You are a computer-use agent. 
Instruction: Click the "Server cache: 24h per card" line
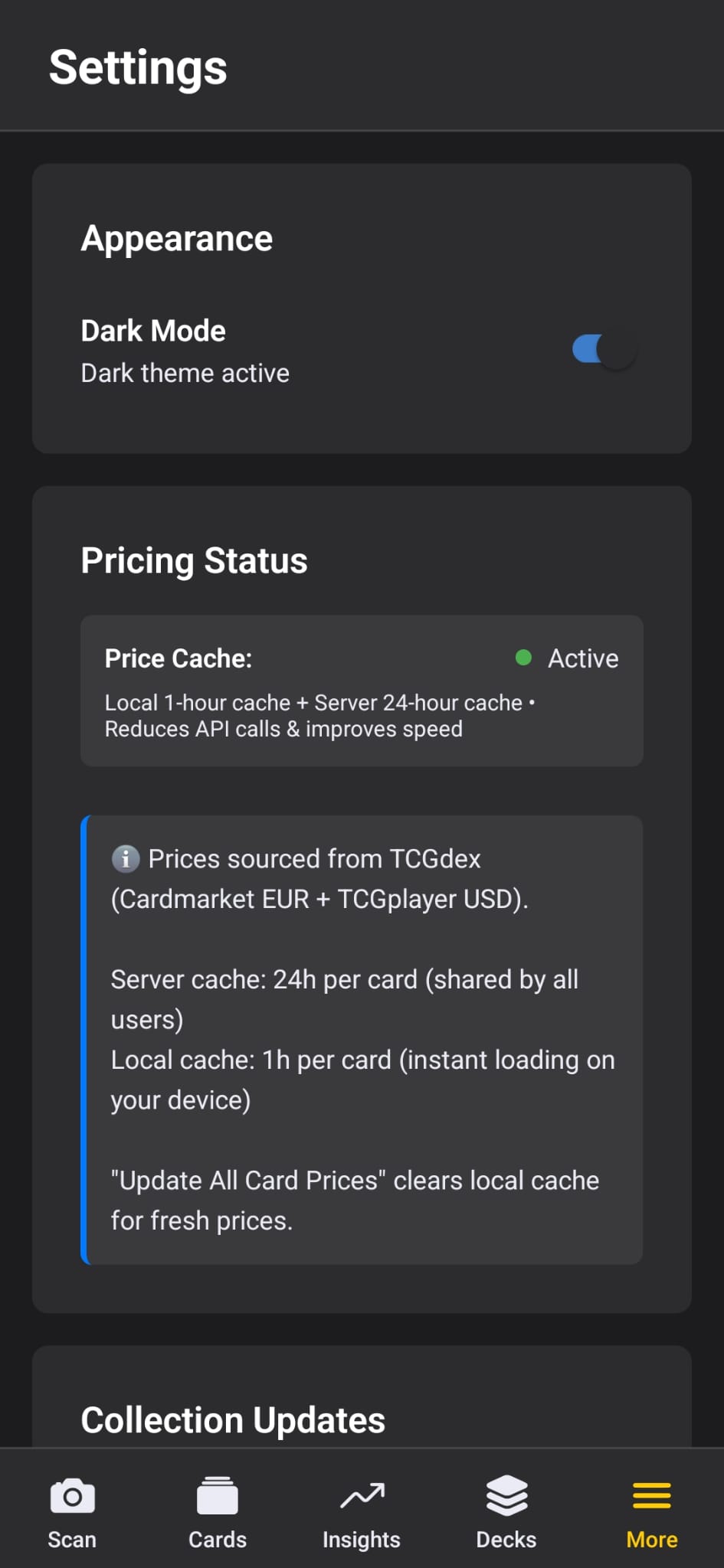tap(345, 980)
